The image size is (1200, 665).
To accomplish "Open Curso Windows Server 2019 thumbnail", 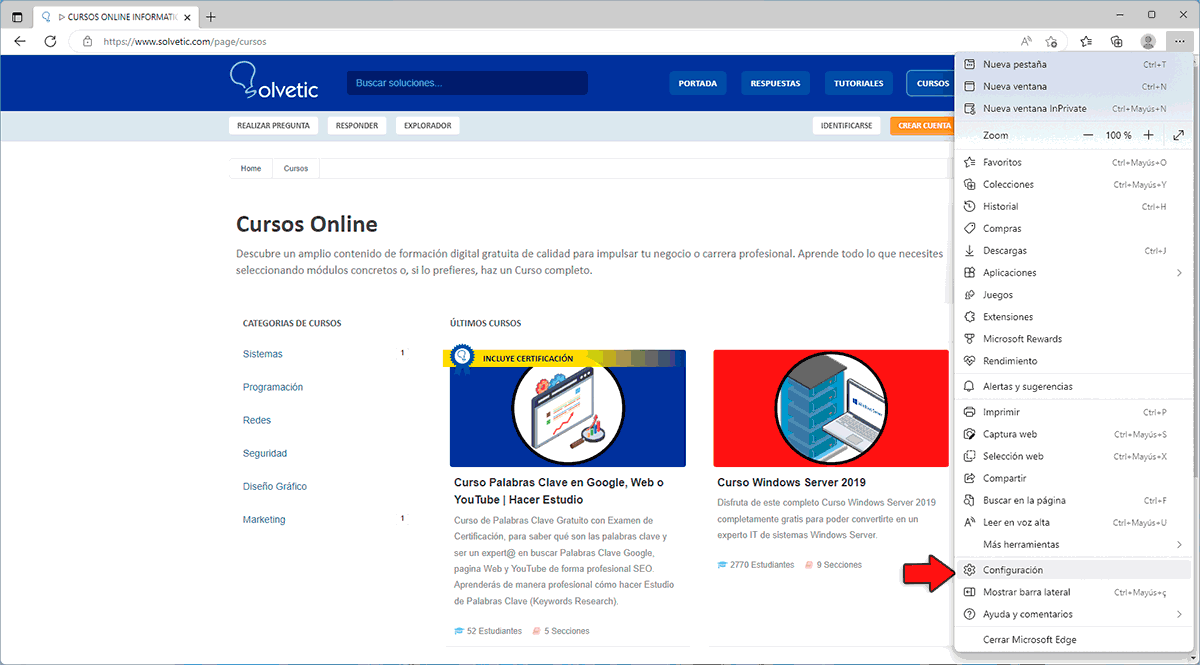I will pyautogui.click(x=831, y=408).
